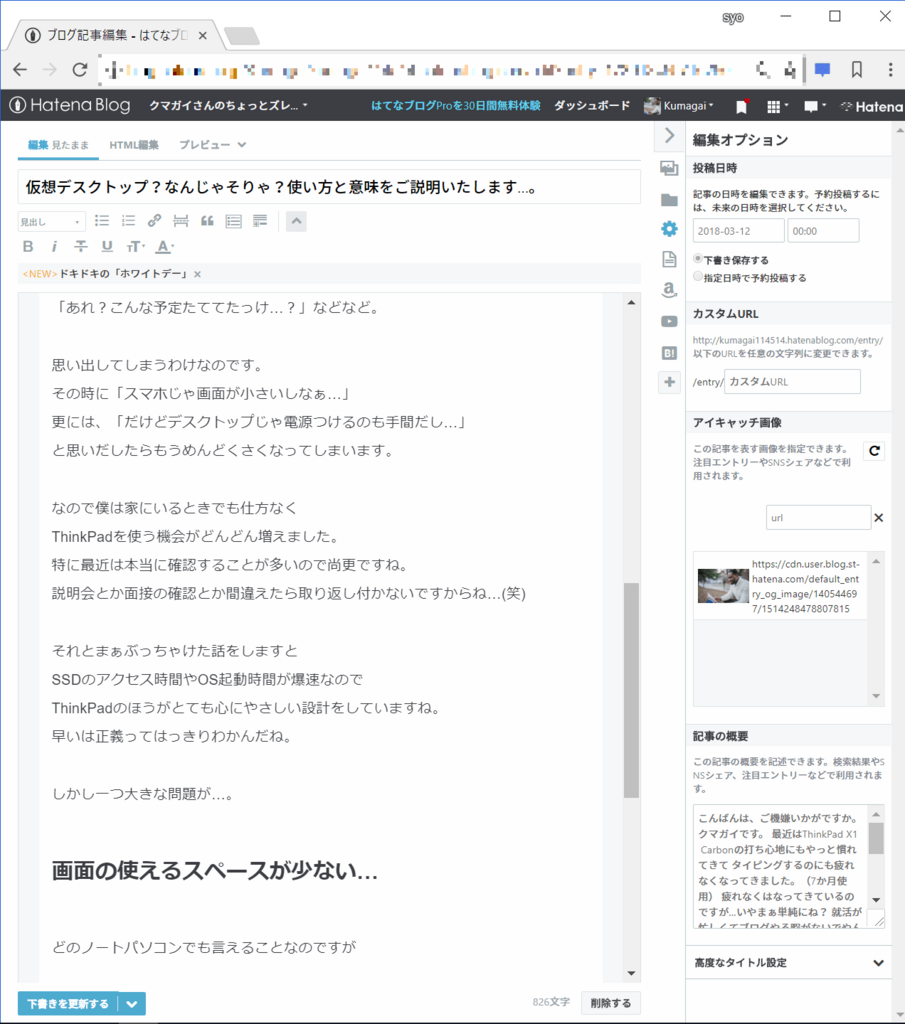Click the 下書きを更新する button
The image size is (905, 1024).
click(68, 1004)
